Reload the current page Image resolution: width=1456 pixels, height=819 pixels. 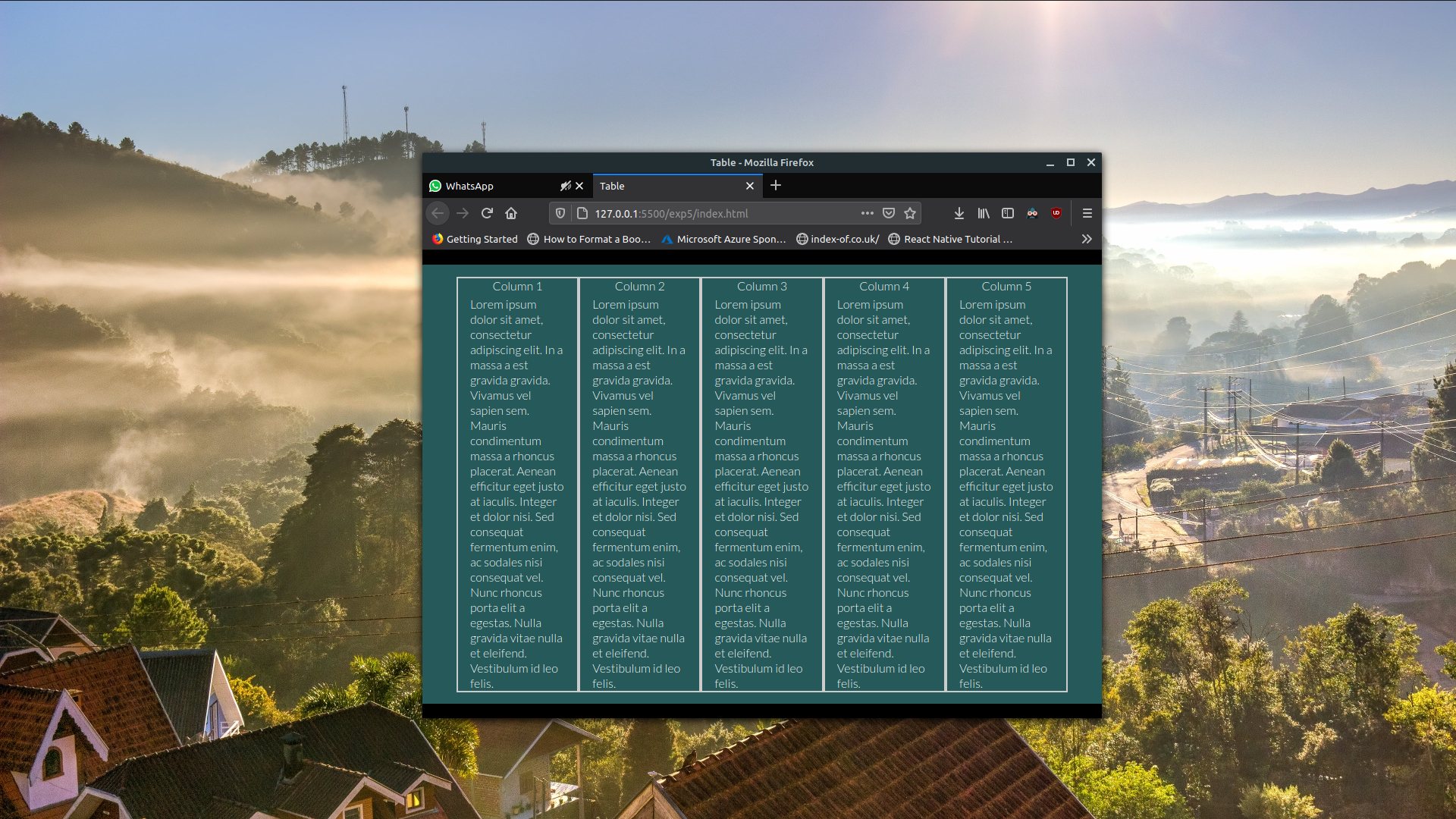tap(487, 213)
